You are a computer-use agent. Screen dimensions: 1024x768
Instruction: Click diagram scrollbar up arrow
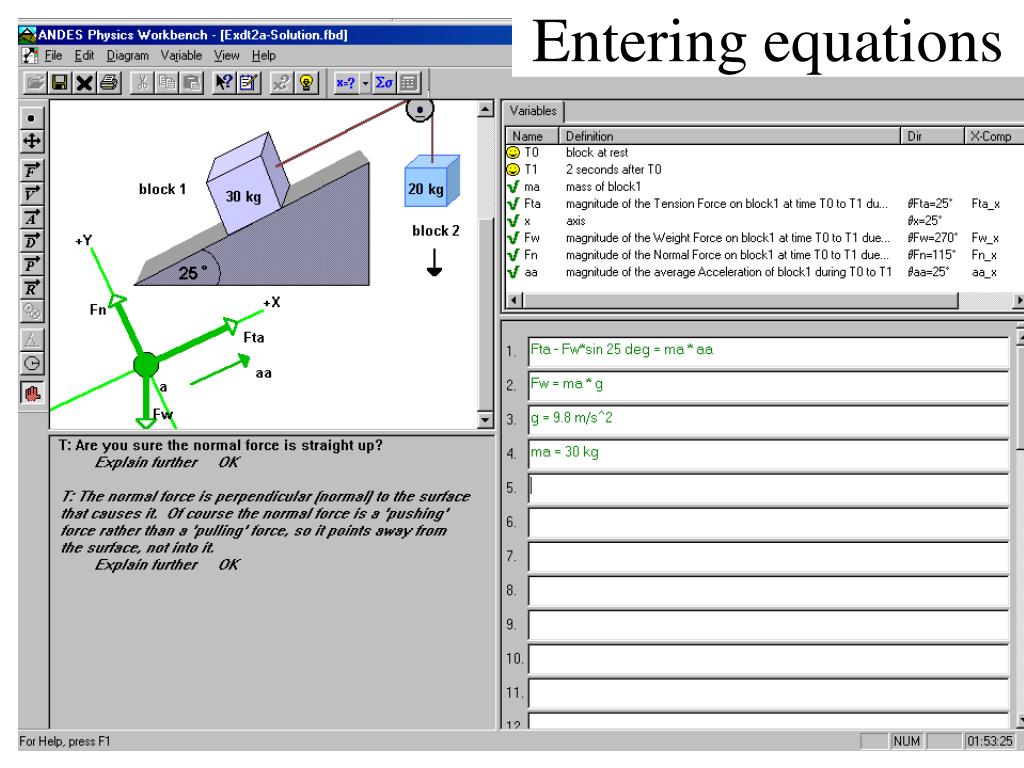point(485,108)
